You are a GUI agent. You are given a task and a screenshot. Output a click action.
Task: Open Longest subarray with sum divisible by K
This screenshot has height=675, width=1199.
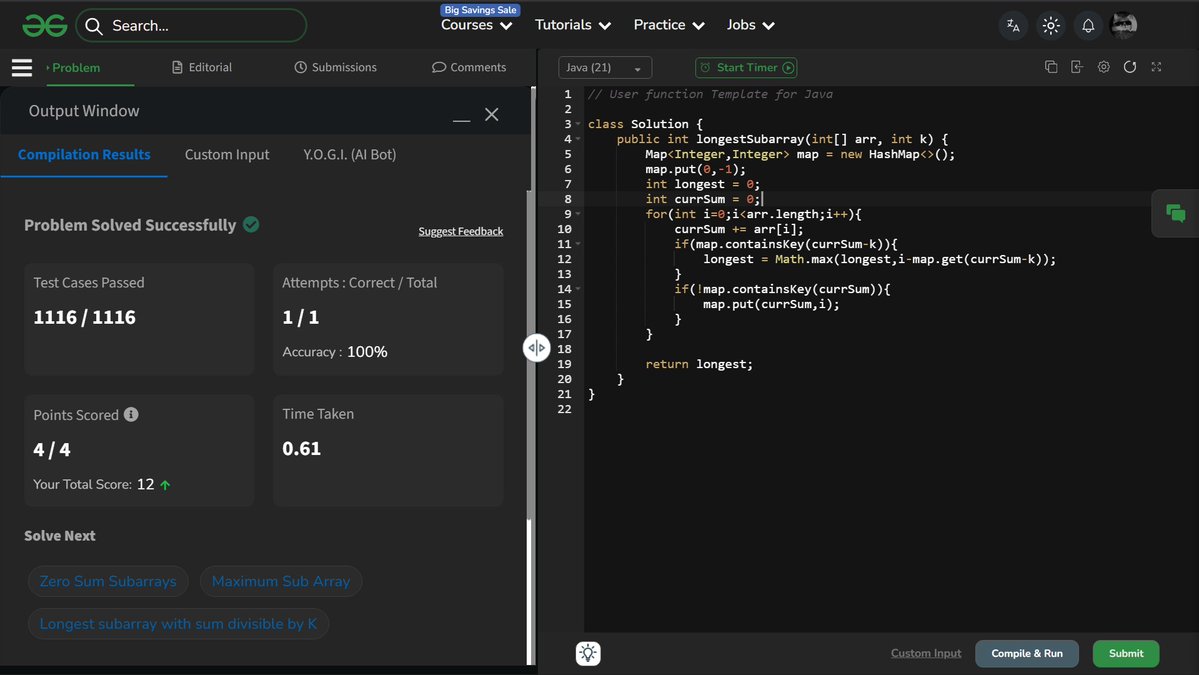coord(178,624)
